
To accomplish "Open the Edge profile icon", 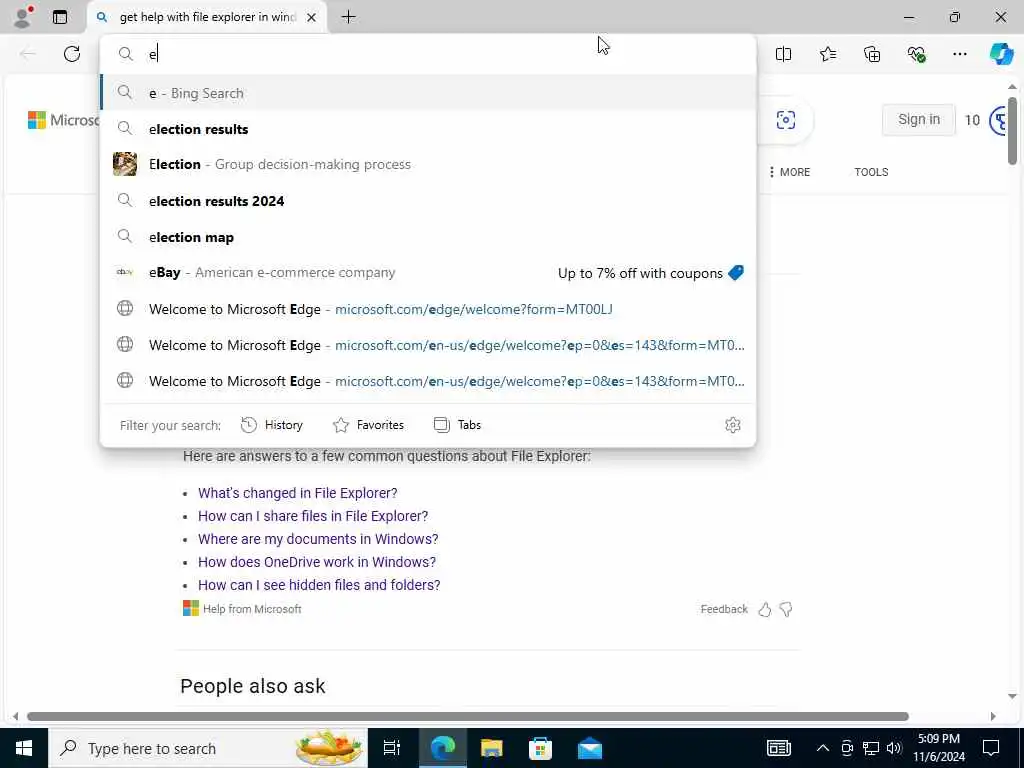I will (x=22, y=17).
